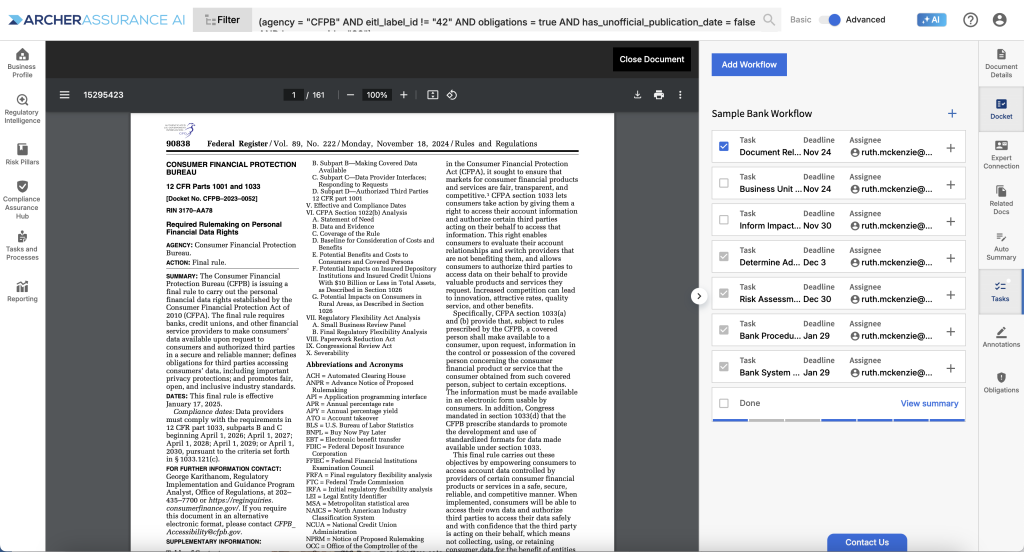Uncheck the Document Rel... task checkbox
The height and width of the screenshot is (552, 1024).
[724, 147]
